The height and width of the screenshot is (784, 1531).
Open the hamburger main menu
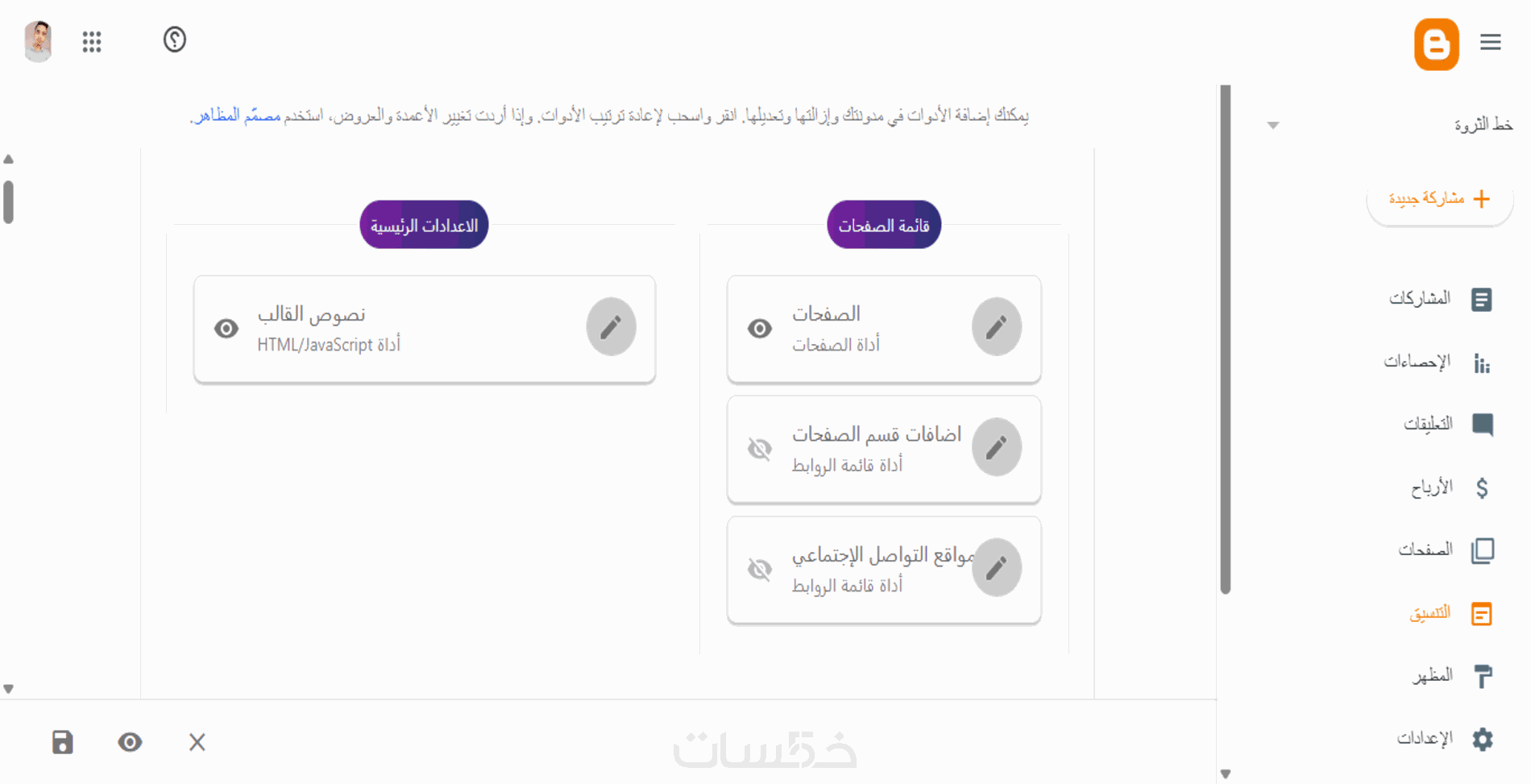(1490, 42)
